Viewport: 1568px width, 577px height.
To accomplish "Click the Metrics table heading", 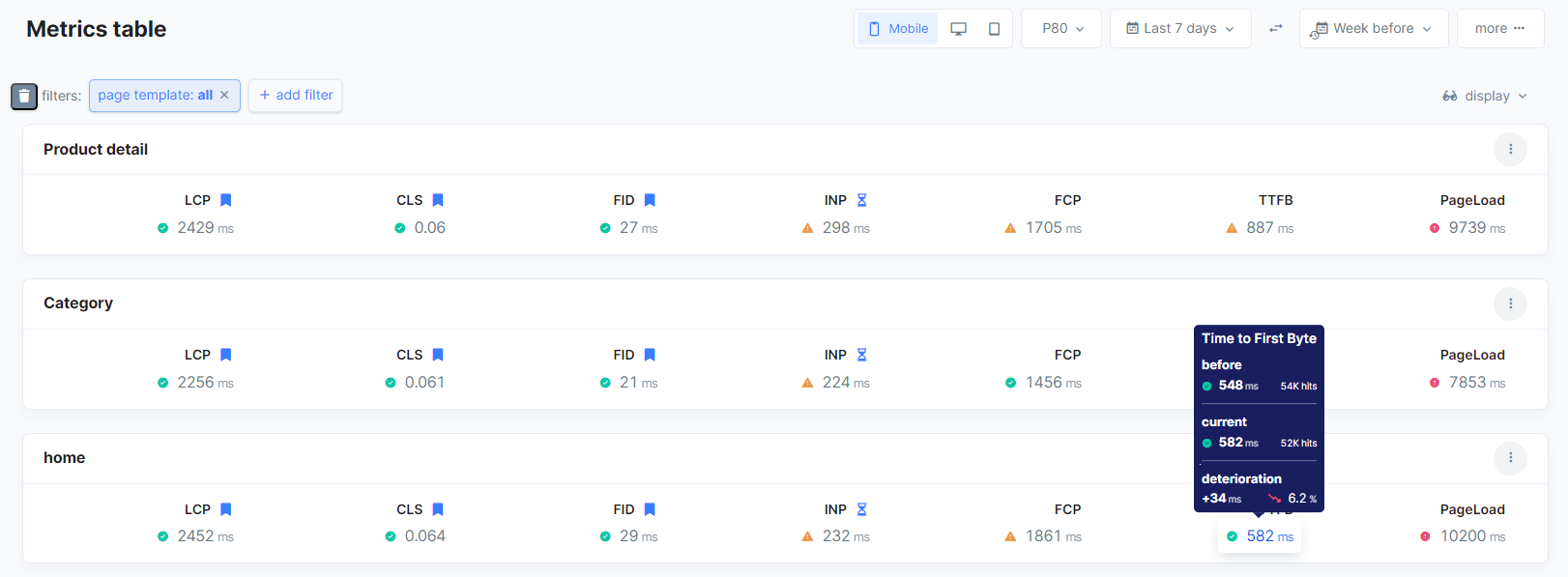I will [97, 29].
